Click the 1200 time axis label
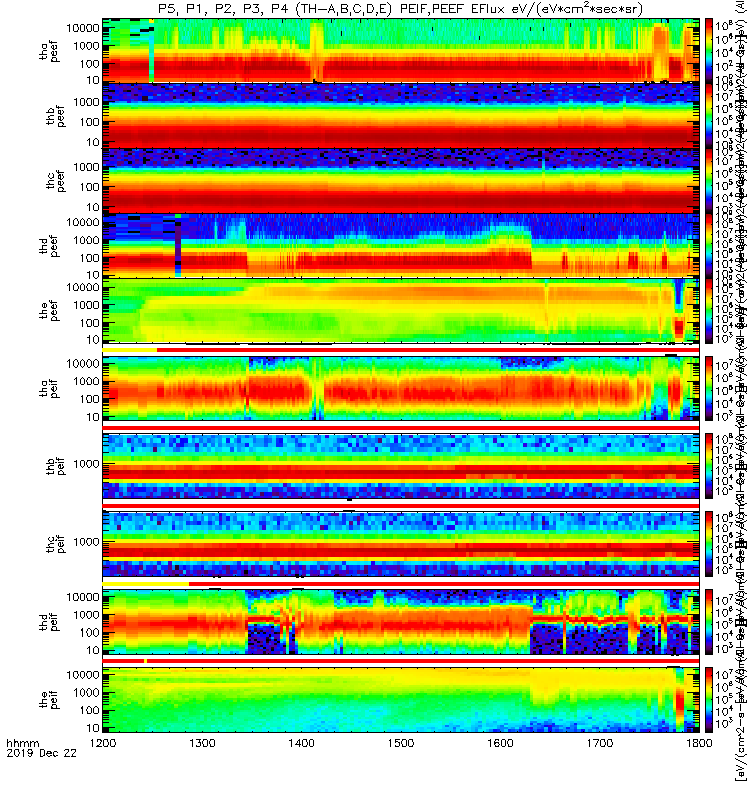 click(x=103, y=743)
